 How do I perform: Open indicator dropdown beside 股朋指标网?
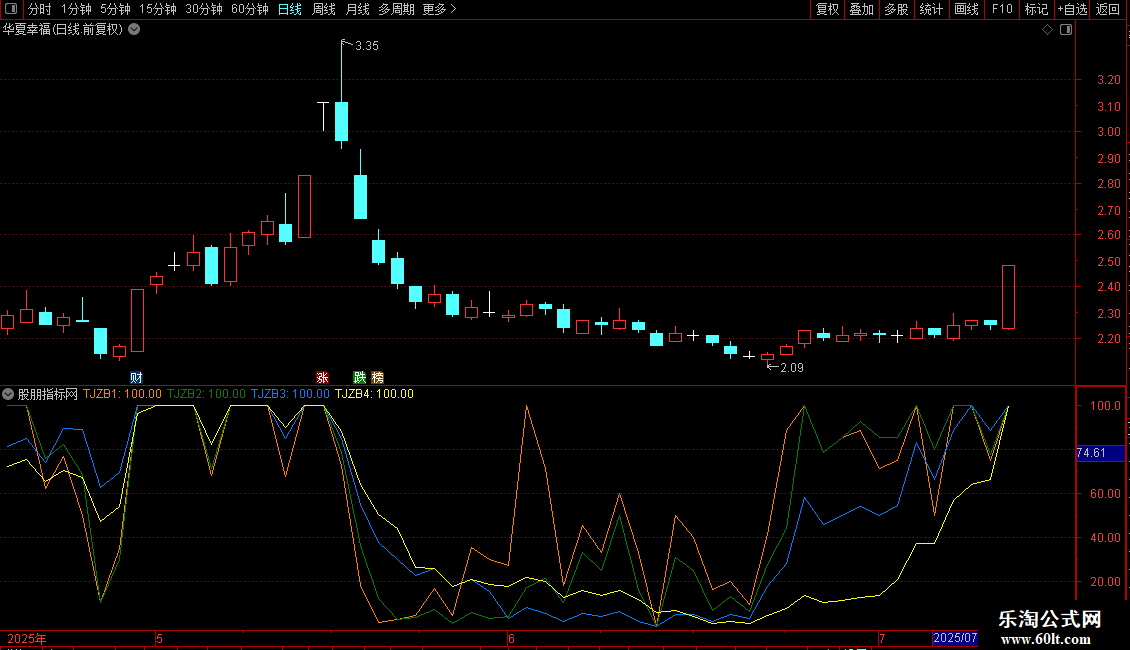pos(8,394)
